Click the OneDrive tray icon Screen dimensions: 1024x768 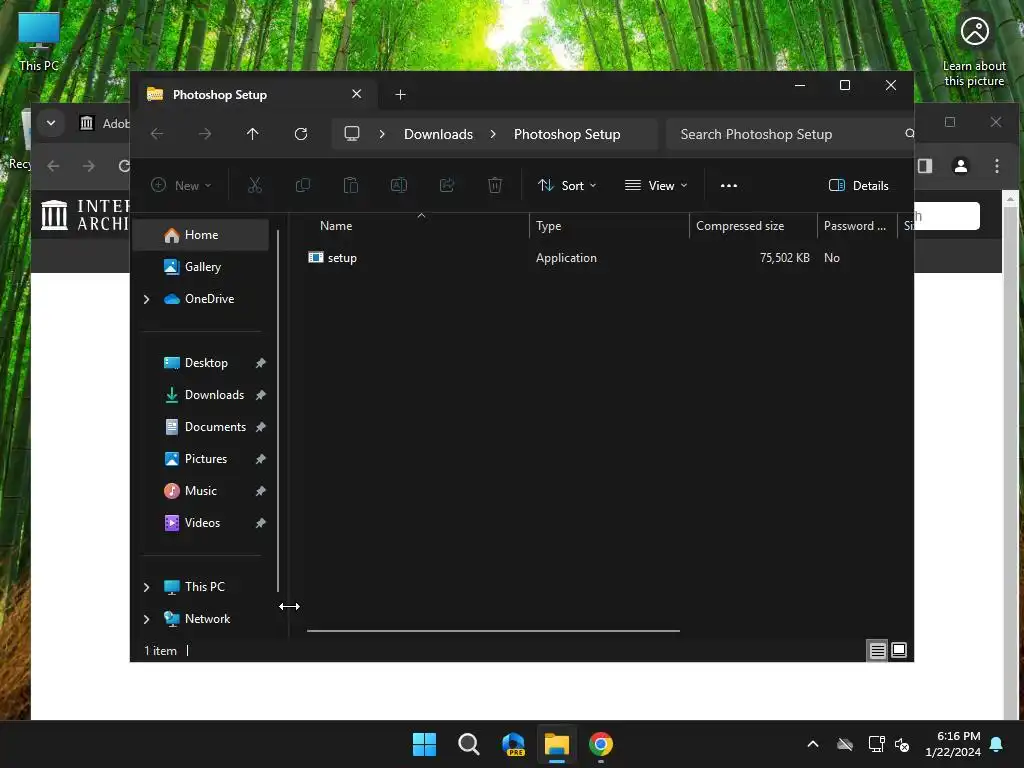pyautogui.click(x=845, y=744)
